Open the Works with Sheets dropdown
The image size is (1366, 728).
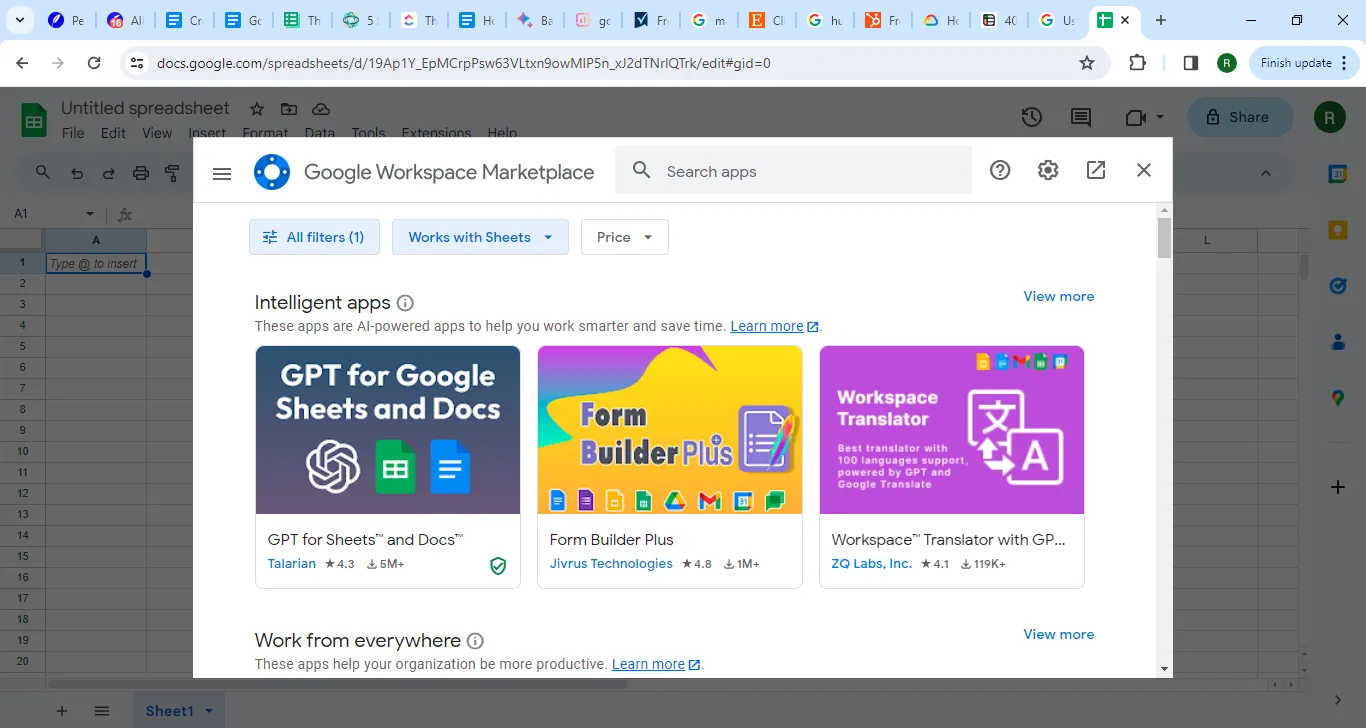[480, 237]
